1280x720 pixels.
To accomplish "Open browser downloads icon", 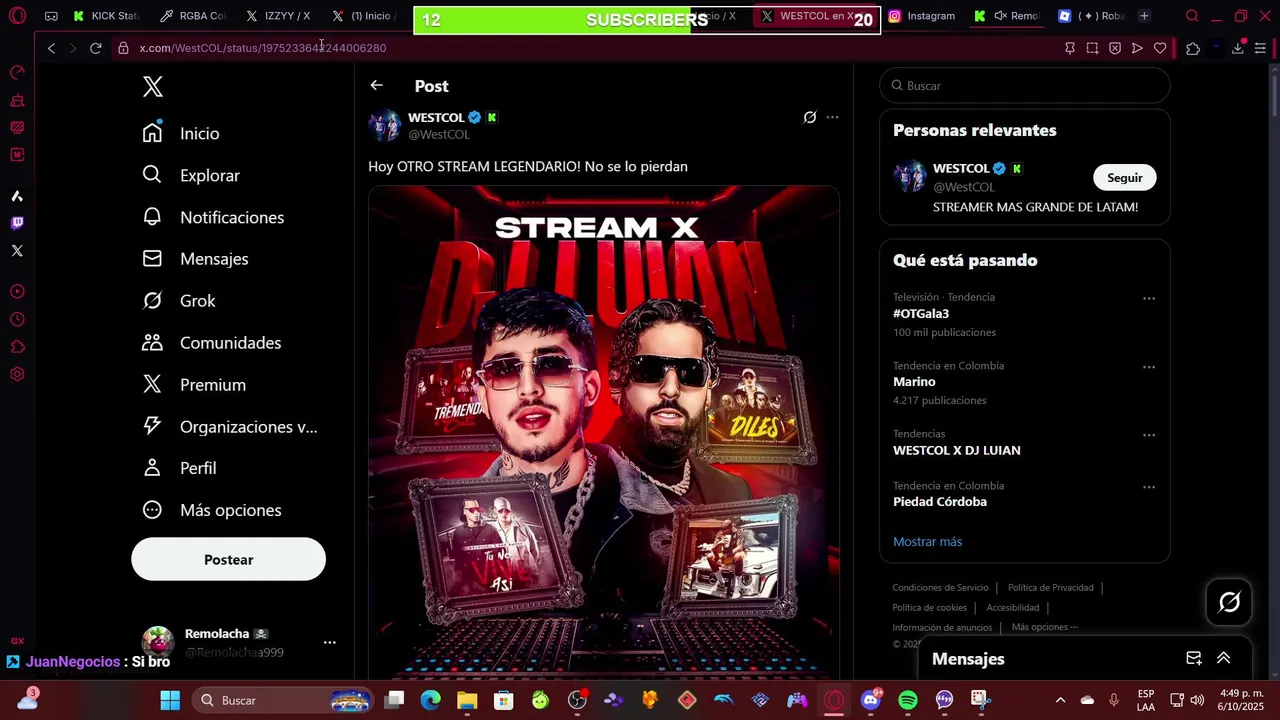I will (1238, 48).
